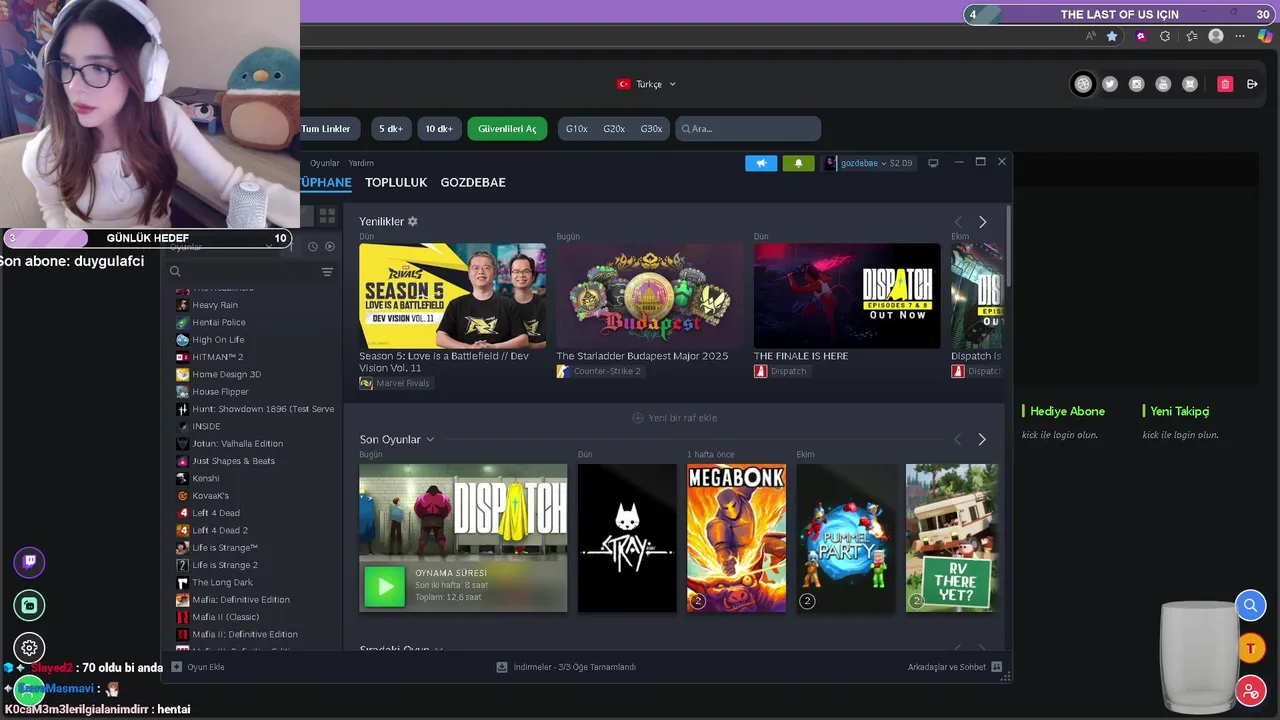1280x720 pixels.
Task: Click the library search field
Action: pos(243,271)
